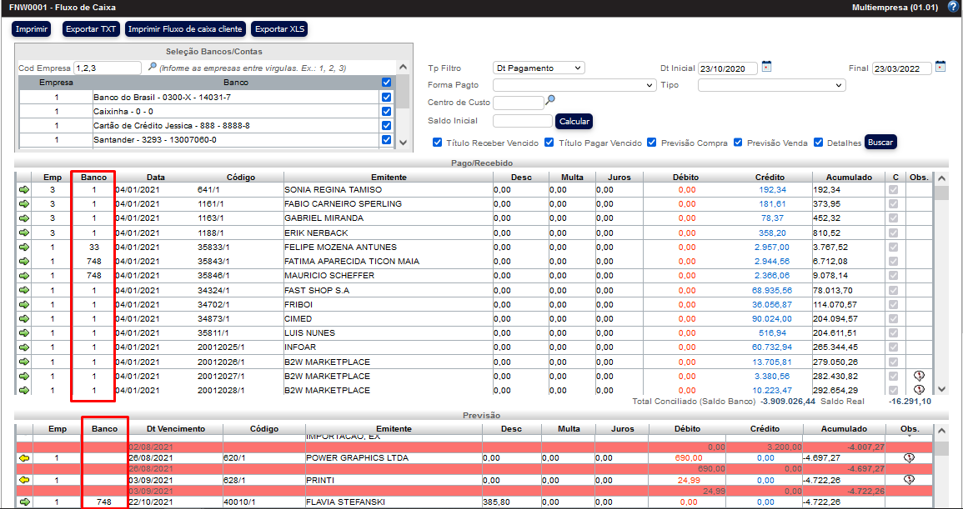The height and width of the screenshot is (513, 963).
Task: Uncheck Título Receber Vencido checkbox
Action: 437,142
